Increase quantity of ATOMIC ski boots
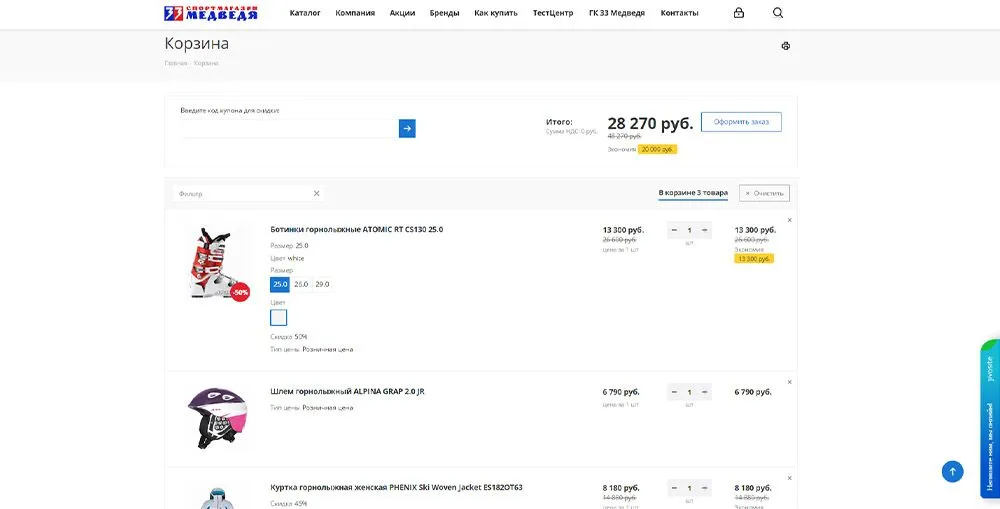Screen dimensions: 1000x509 (x=705, y=231)
